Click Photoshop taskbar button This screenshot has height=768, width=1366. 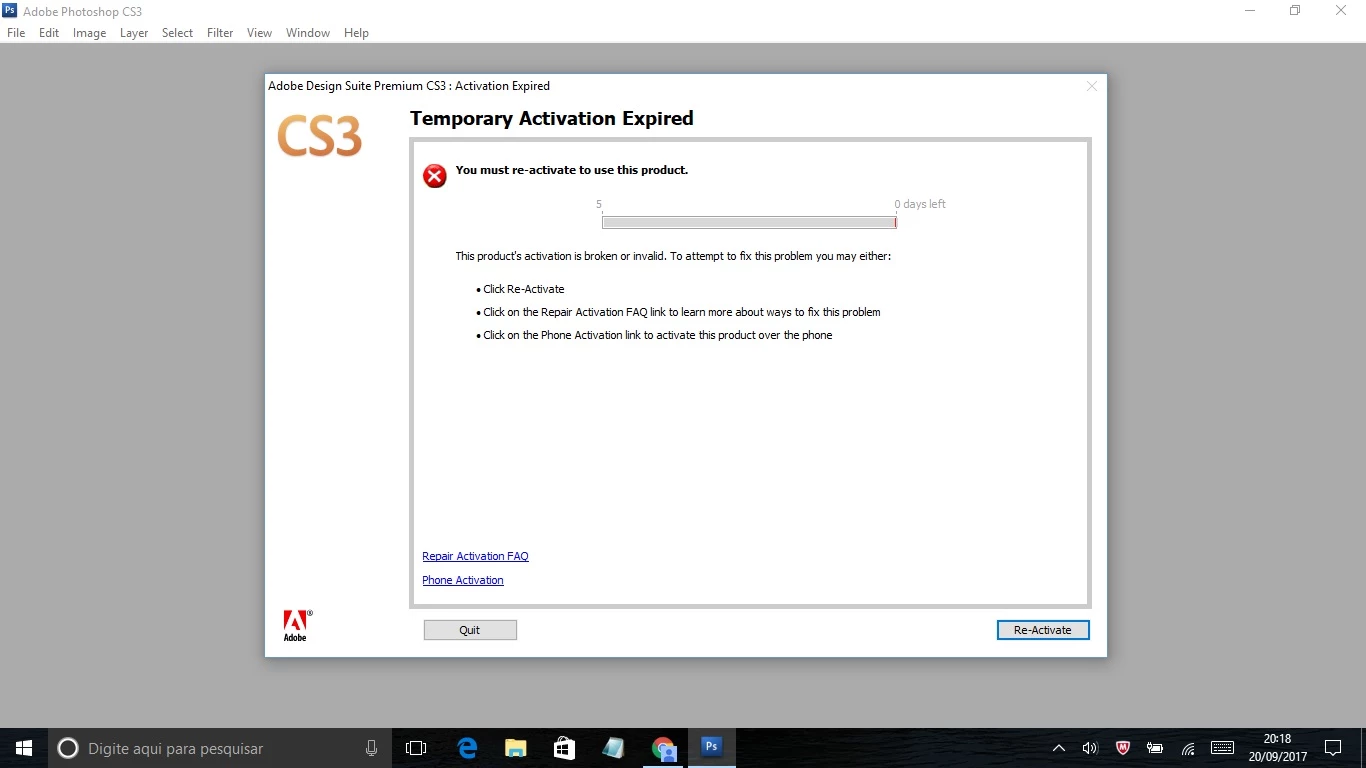(x=712, y=748)
